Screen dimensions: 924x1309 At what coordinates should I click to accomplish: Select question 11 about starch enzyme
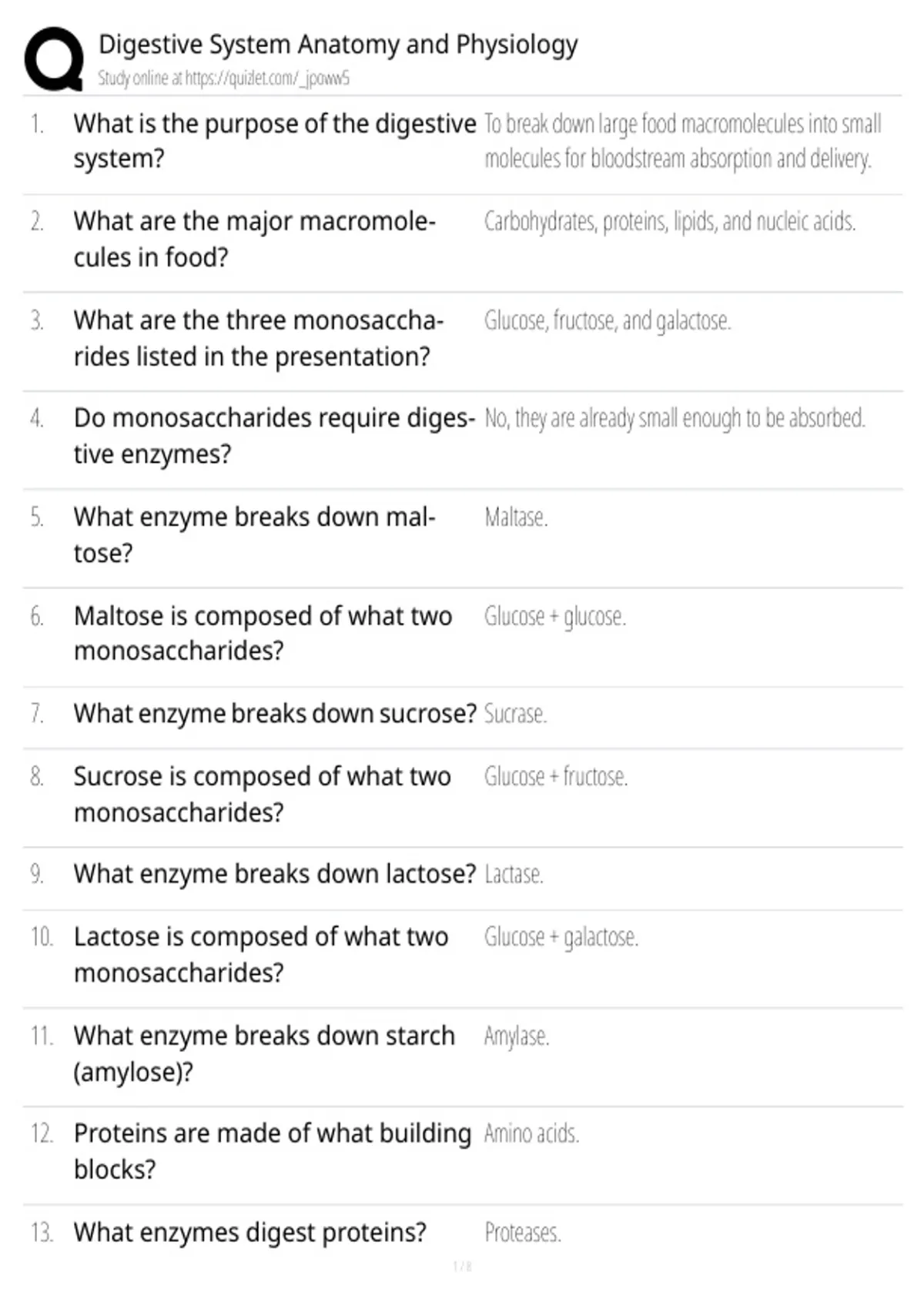(264, 1053)
